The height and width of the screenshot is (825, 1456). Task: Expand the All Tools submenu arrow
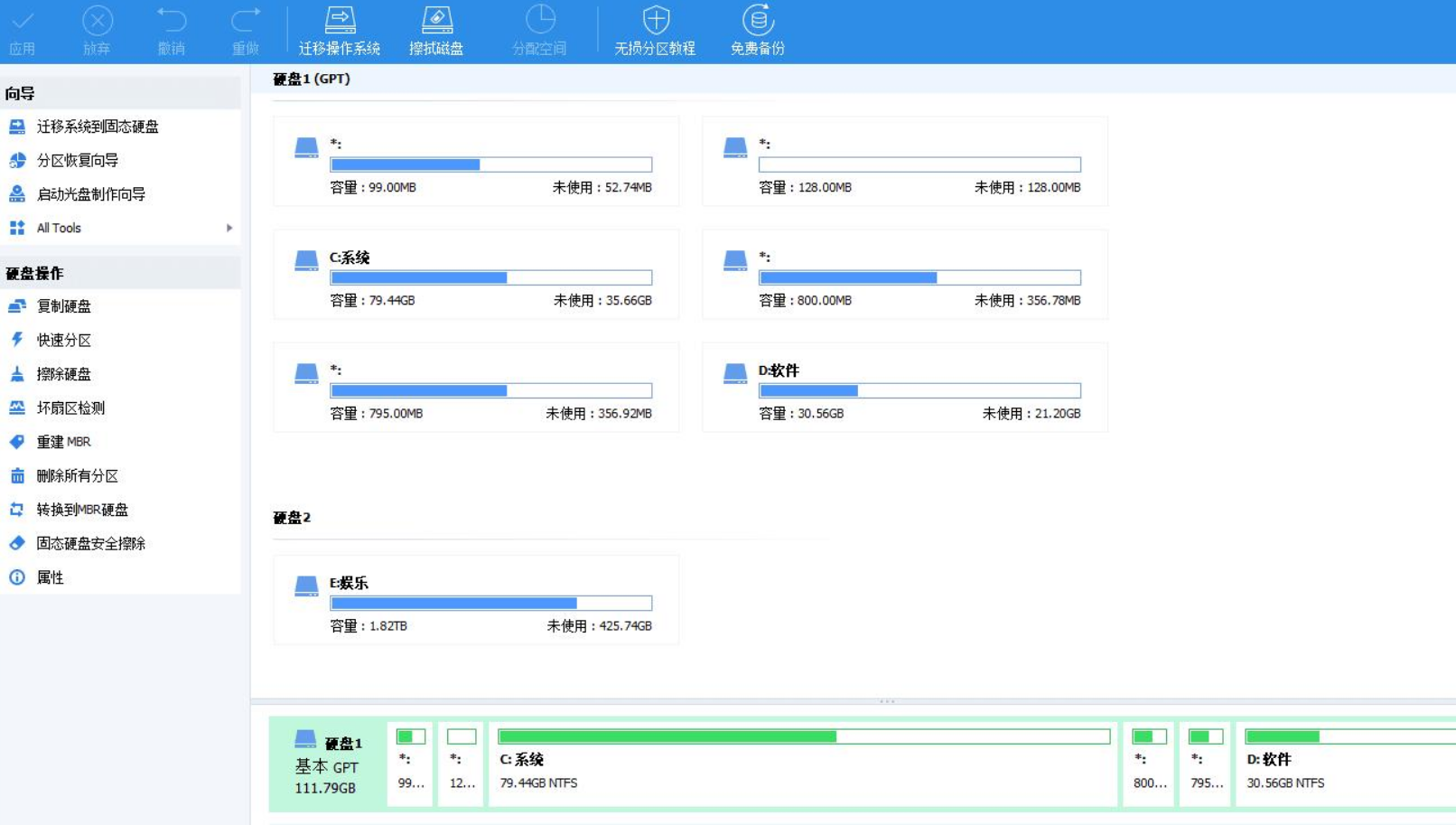pos(230,228)
